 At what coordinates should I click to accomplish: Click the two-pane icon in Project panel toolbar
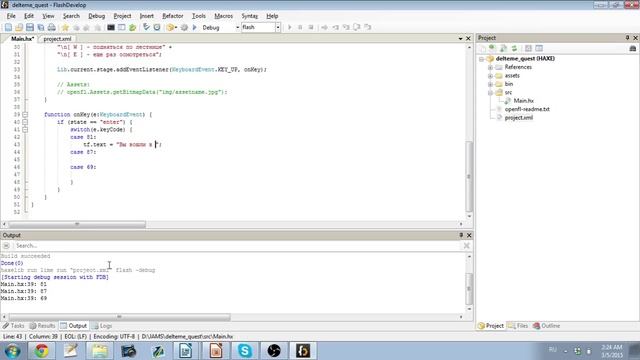click(x=539, y=48)
